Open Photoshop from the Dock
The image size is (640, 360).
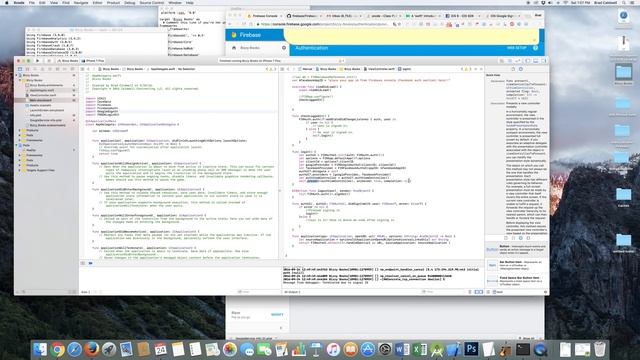click(471, 349)
